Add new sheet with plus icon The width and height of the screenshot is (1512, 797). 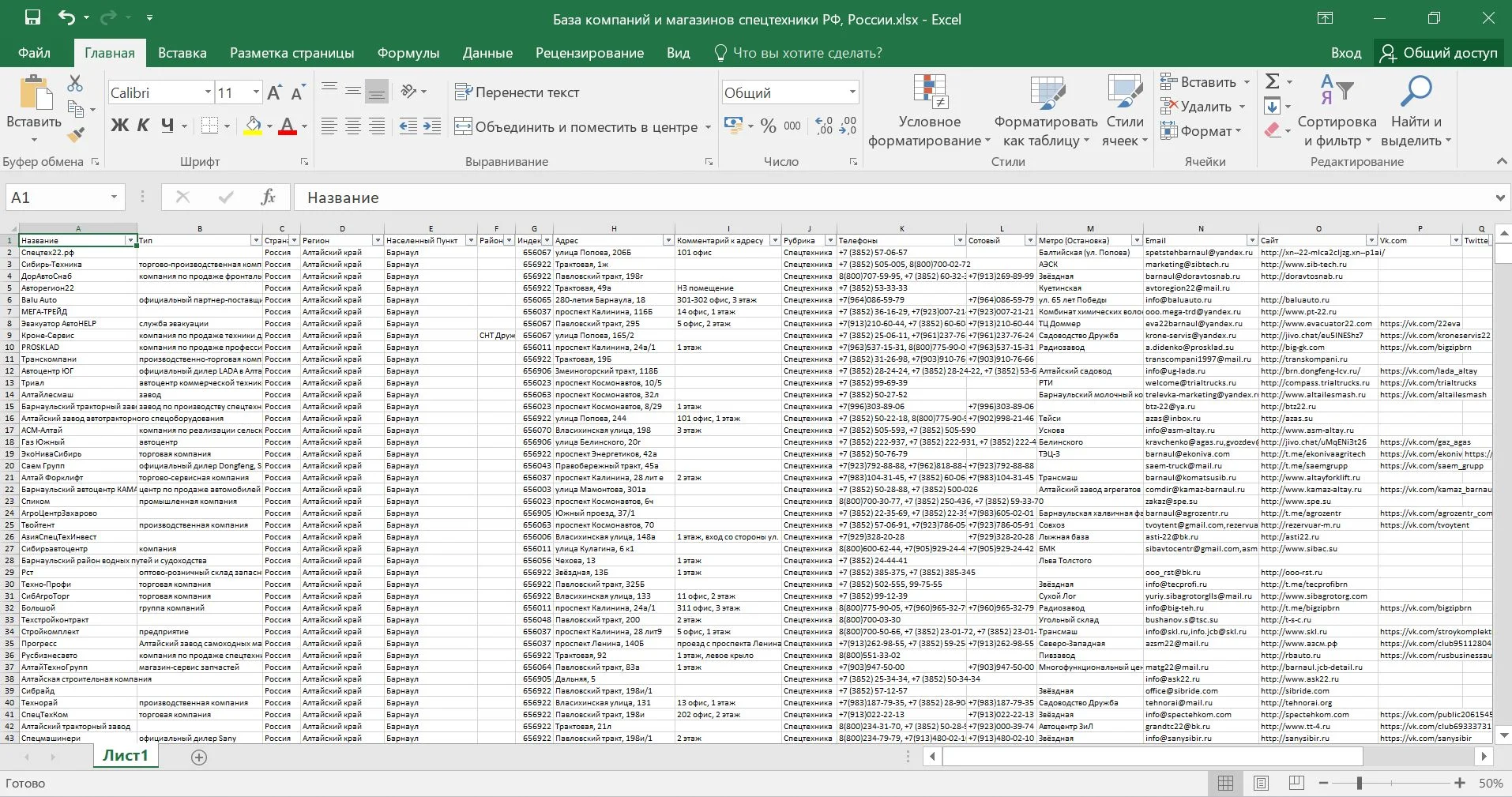199,757
